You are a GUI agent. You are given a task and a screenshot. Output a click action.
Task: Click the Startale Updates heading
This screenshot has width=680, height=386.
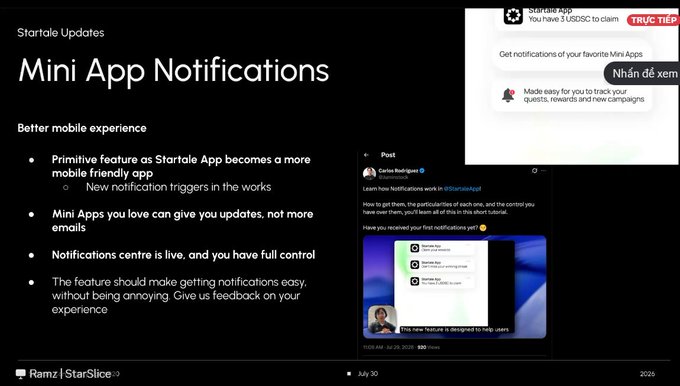click(61, 33)
